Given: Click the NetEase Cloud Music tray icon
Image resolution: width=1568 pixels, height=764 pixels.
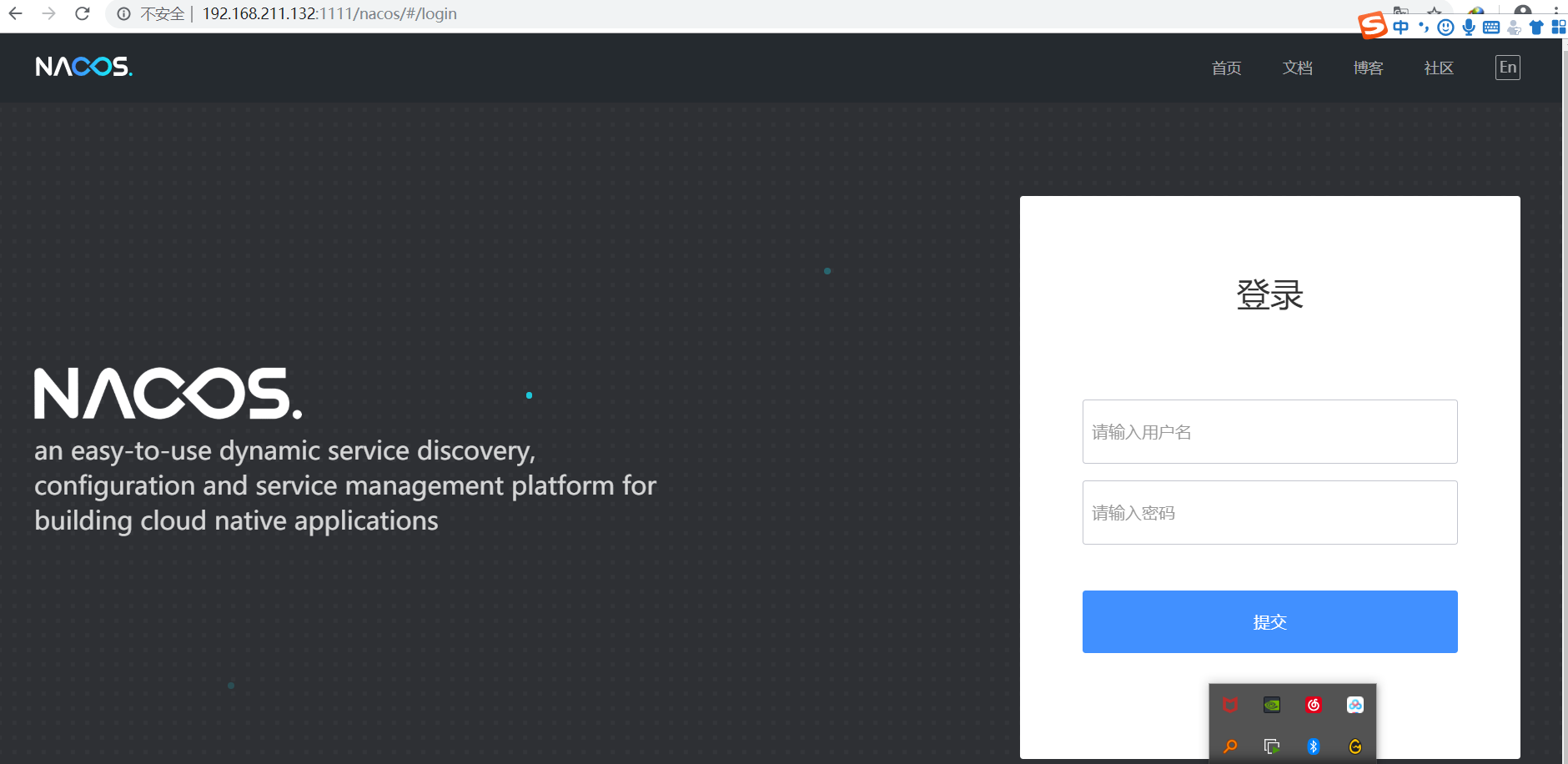Looking at the screenshot, I should [x=1314, y=705].
